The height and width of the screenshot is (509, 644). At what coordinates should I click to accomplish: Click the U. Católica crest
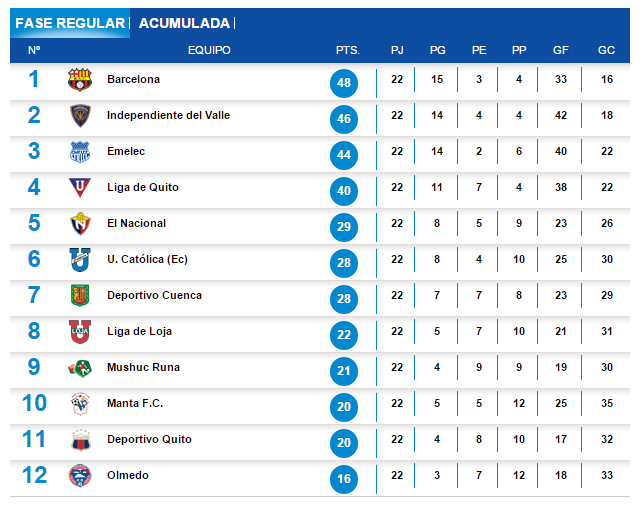coord(80,260)
